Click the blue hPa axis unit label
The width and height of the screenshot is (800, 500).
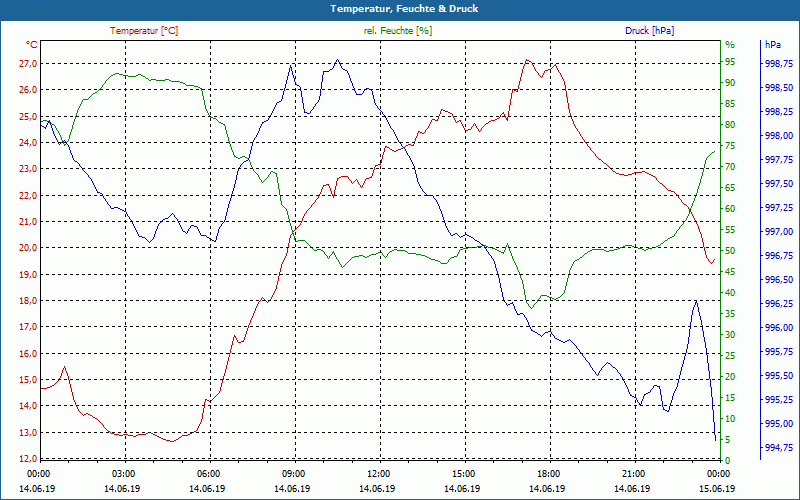point(772,45)
